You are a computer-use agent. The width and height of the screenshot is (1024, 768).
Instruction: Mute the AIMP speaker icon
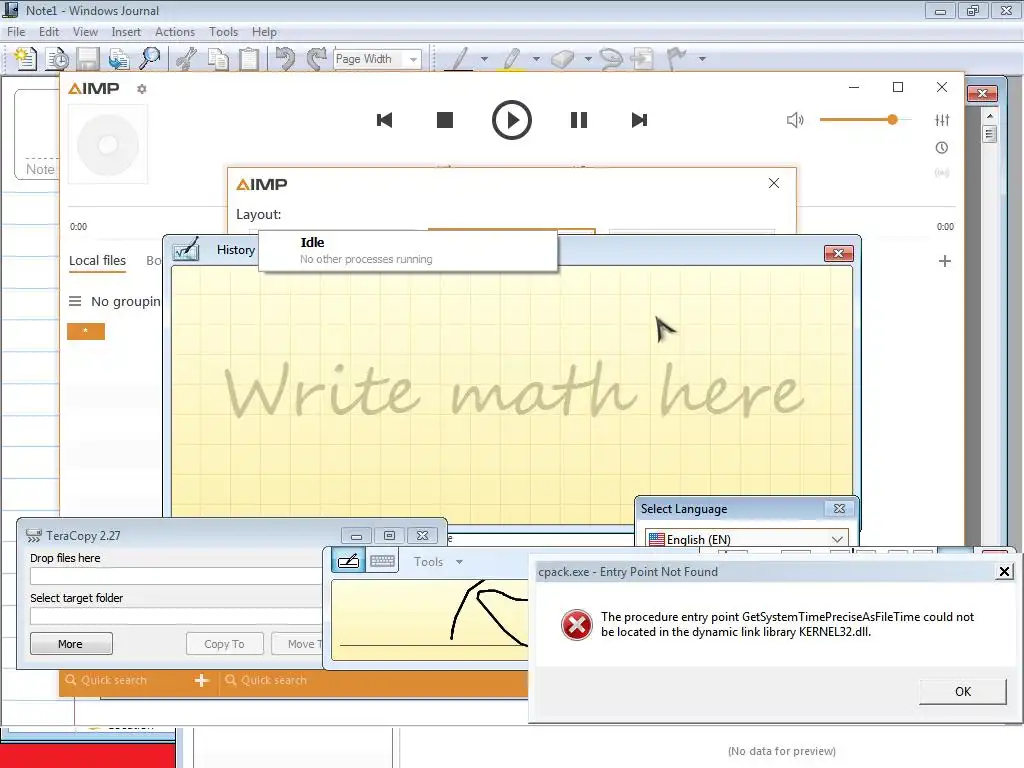795,120
